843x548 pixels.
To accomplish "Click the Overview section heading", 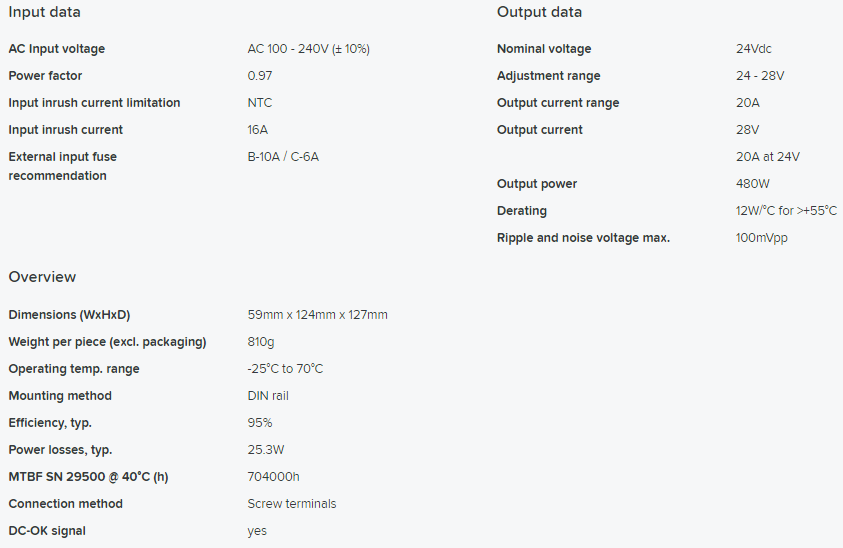I will click(x=42, y=276).
